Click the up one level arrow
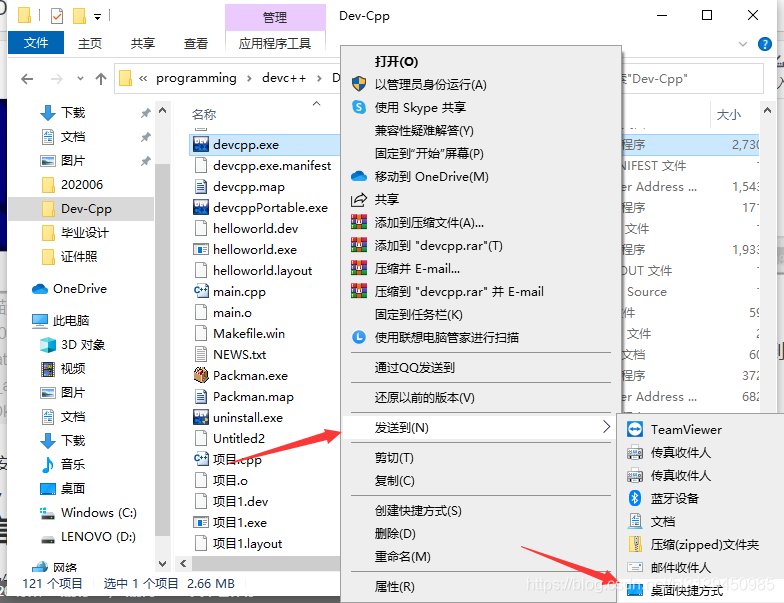This screenshot has width=784, height=603. coord(101,78)
